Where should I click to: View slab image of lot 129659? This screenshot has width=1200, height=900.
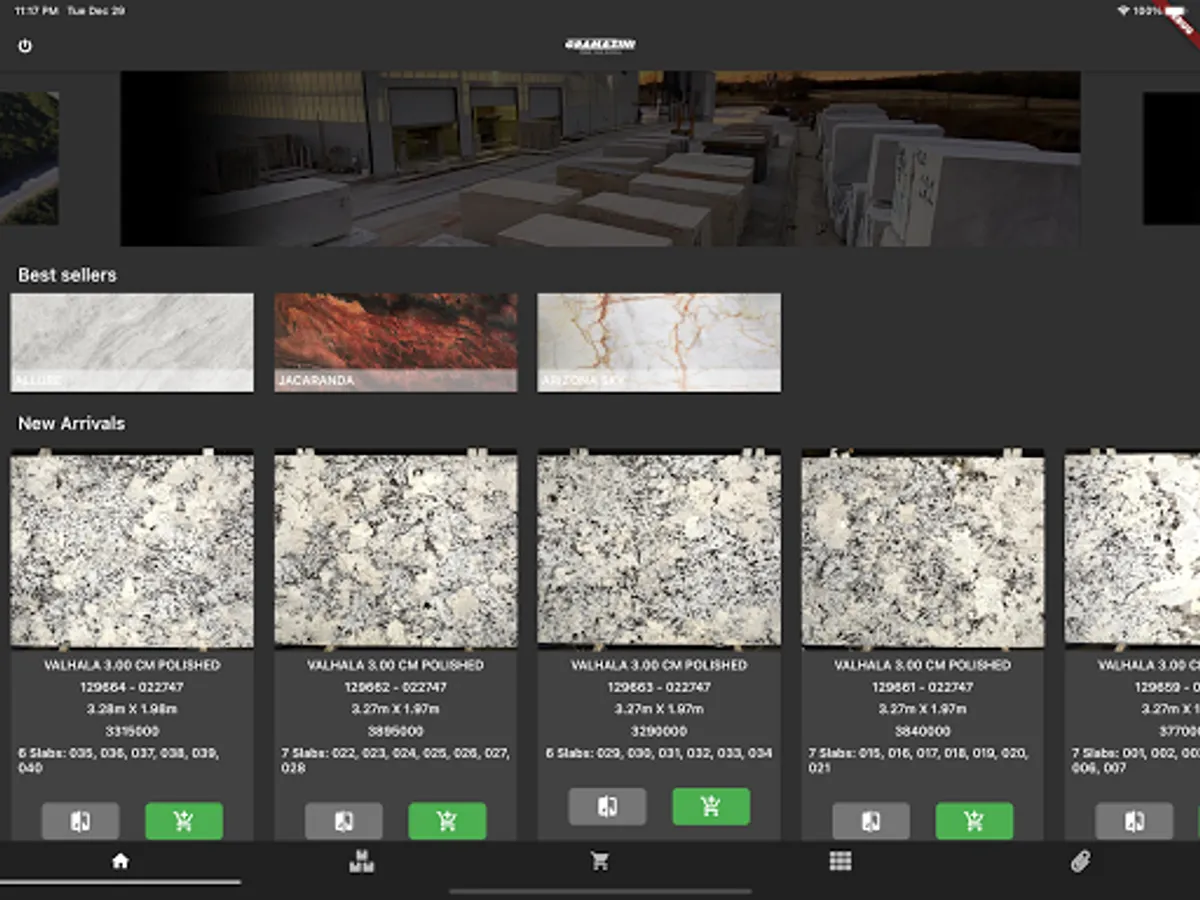1132,549
